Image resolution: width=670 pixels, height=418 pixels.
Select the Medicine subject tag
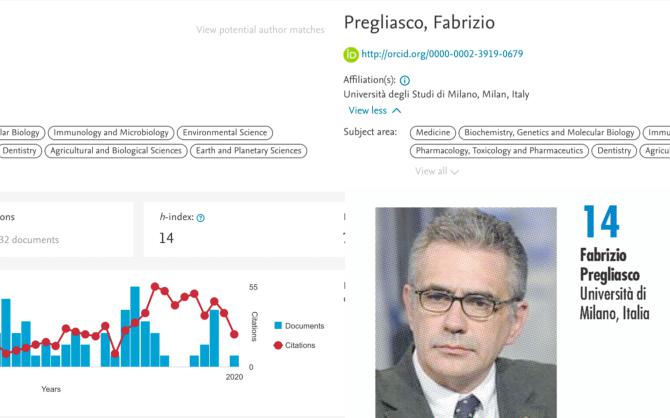433,132
